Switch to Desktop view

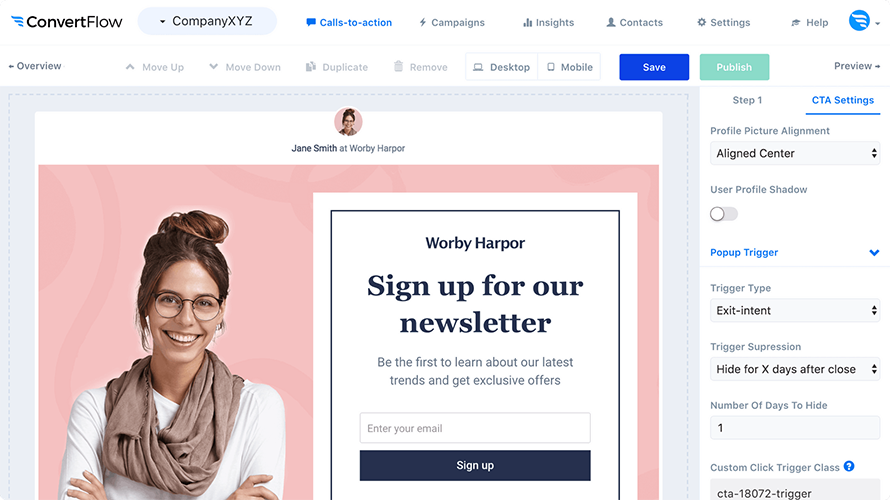pos(501,67)
